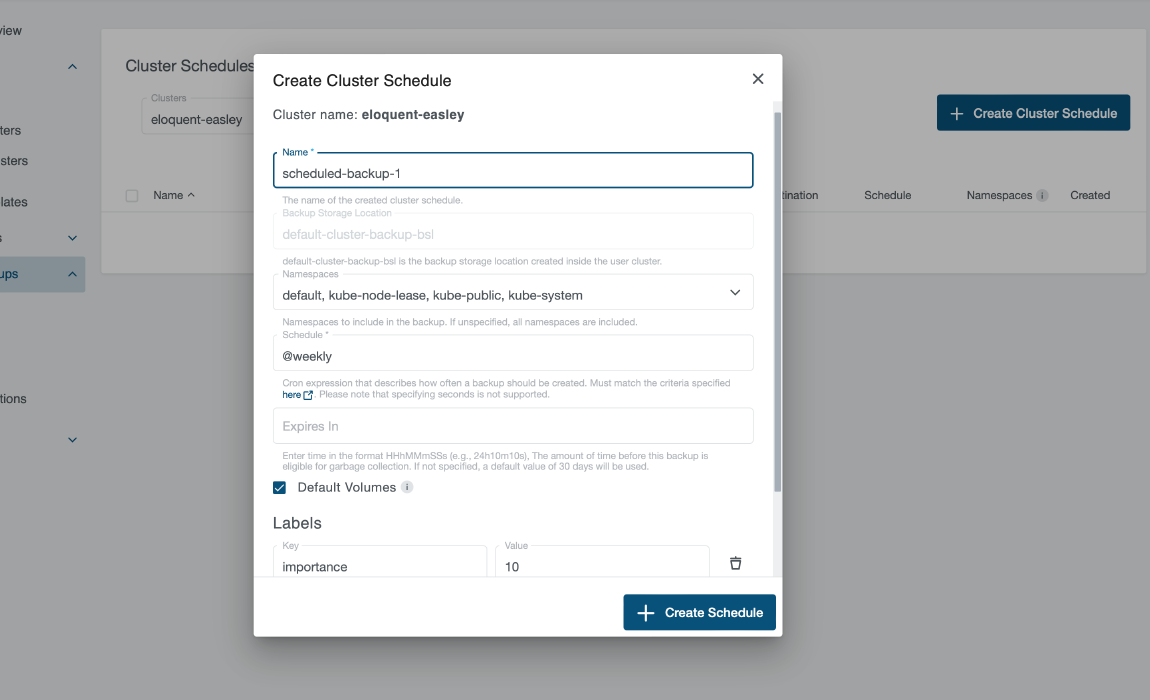
Task: Open the Namespaces dropdown in the dialog
Action: [x=735, y=292]
